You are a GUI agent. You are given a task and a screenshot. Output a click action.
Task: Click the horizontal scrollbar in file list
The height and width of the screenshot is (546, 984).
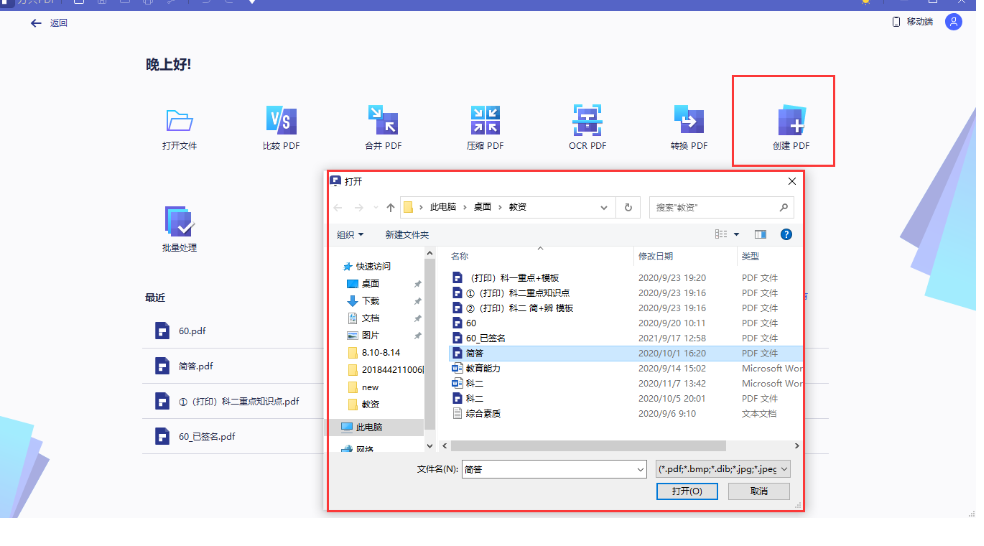588,446
